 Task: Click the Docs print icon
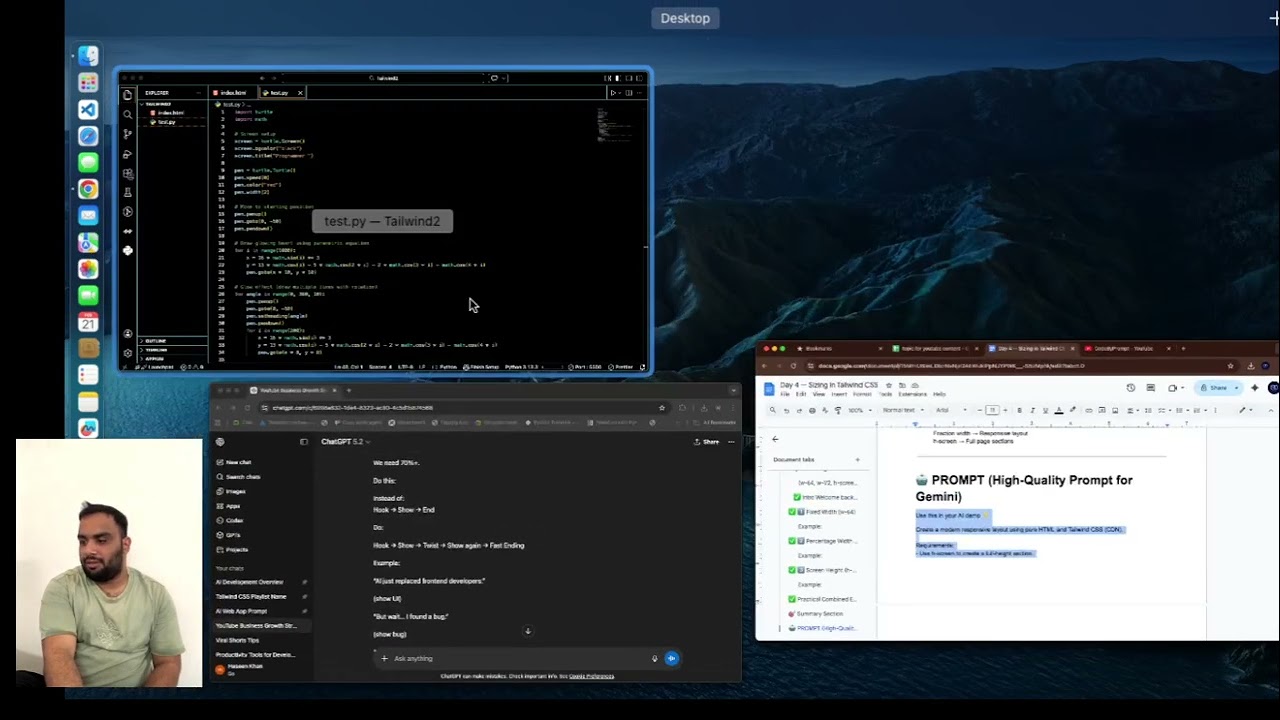coord(813,410)
